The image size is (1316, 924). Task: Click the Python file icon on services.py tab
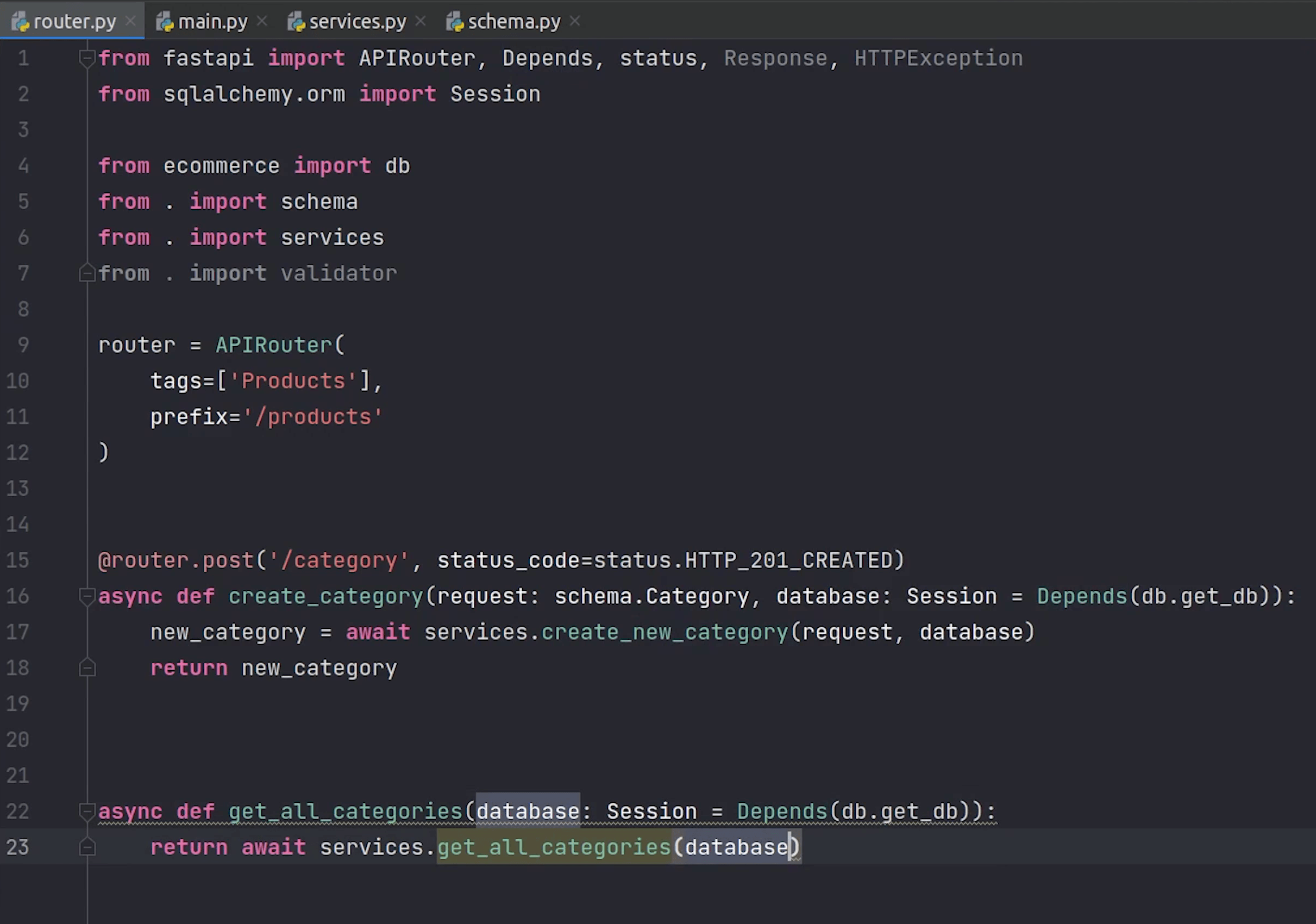point(296,22)
